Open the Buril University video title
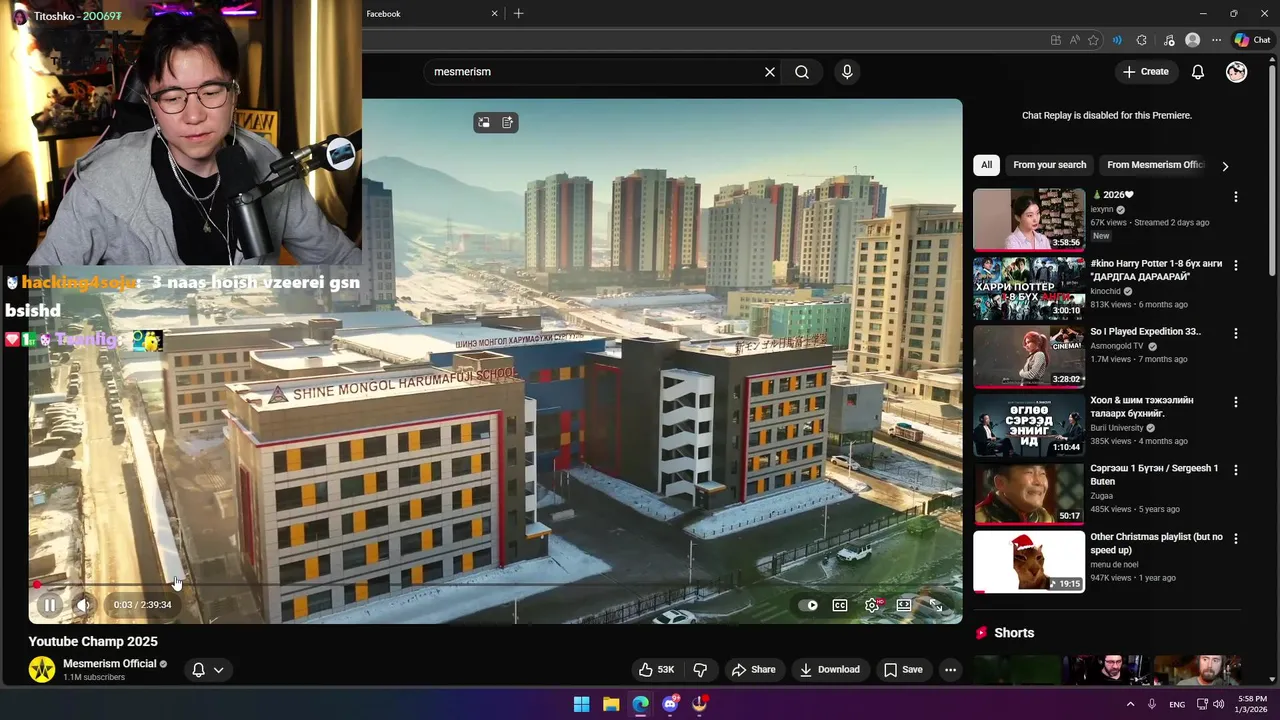This screenshot has height=720, width=1280. [x=1142, y=406]
